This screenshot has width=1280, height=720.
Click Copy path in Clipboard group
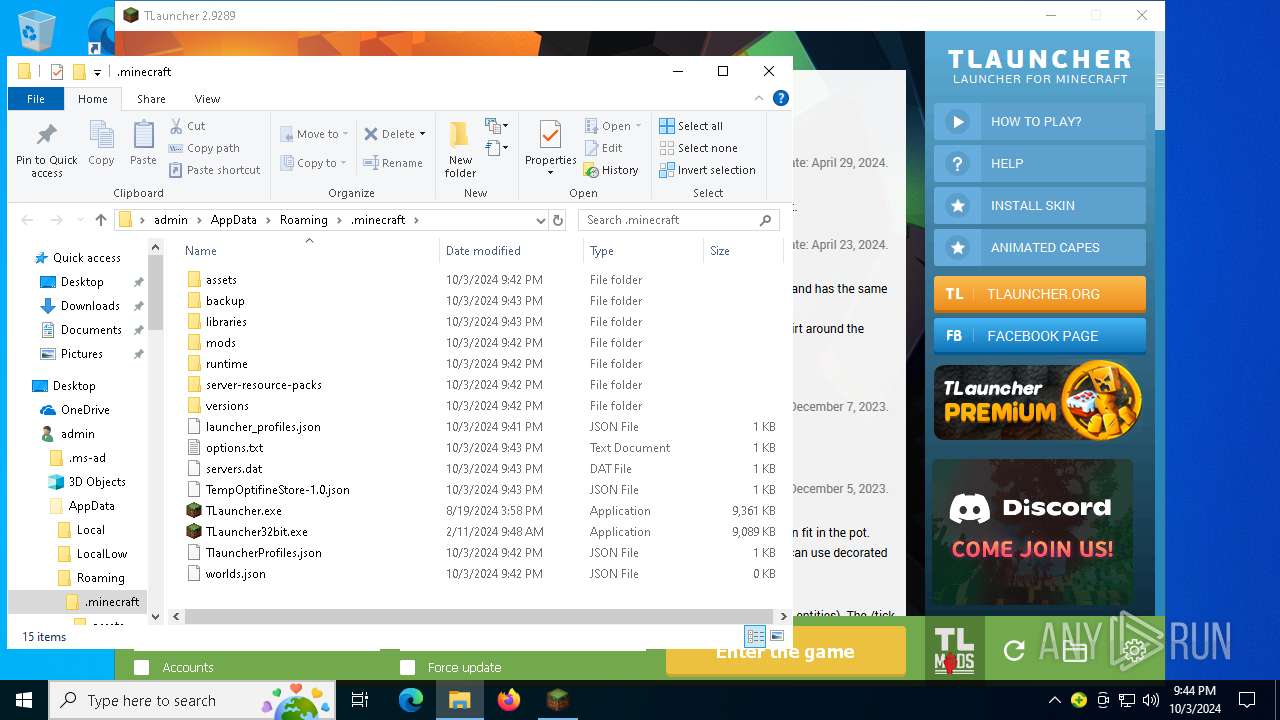point(204,148)
